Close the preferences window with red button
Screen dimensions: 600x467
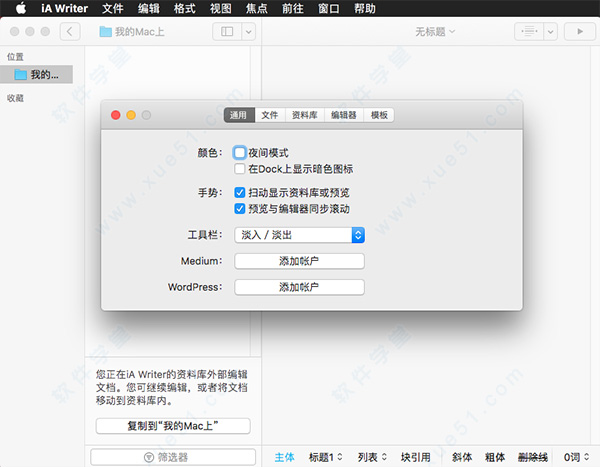point(116,115)
